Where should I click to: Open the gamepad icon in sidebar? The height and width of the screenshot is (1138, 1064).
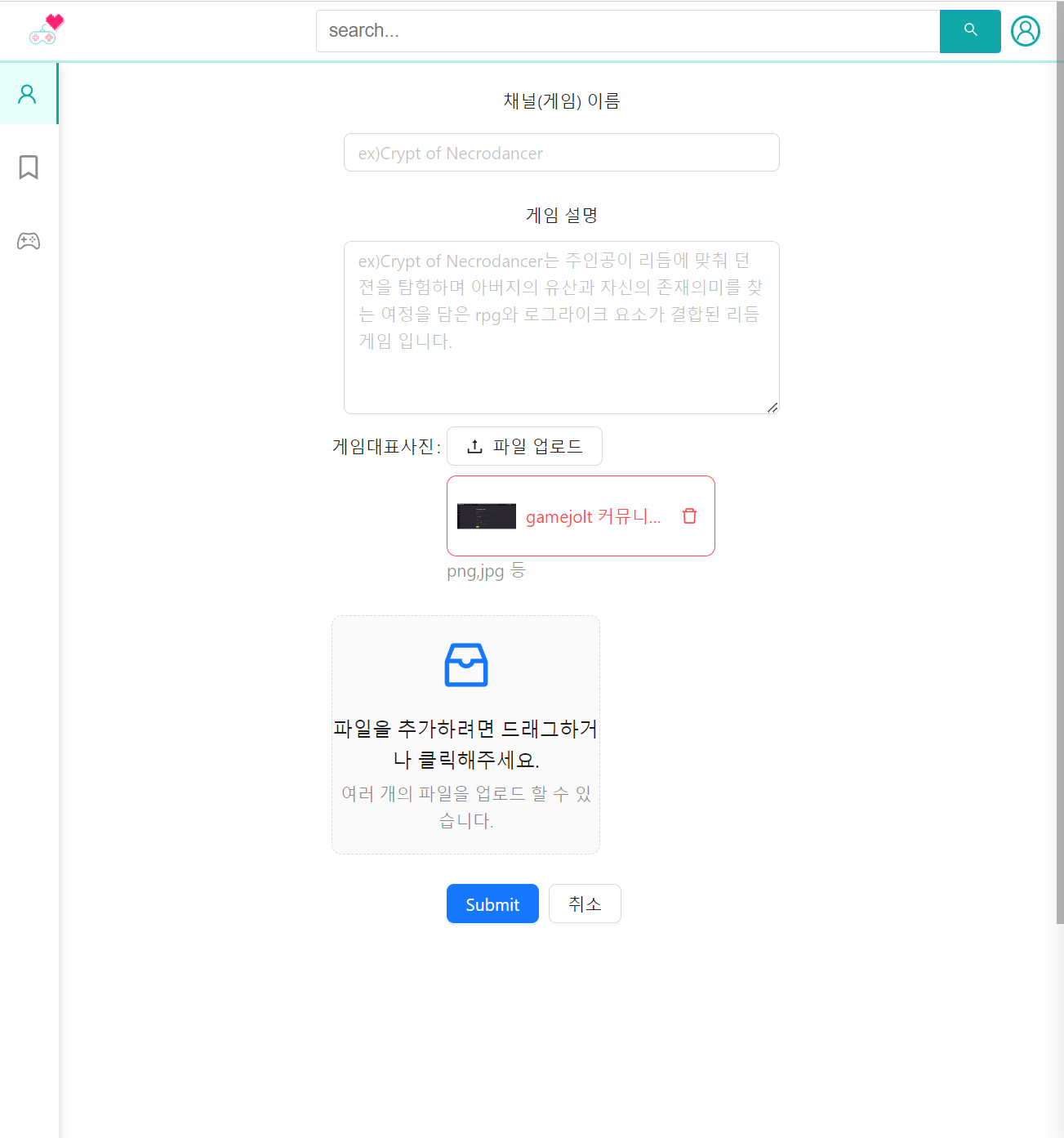click(29, 241)
